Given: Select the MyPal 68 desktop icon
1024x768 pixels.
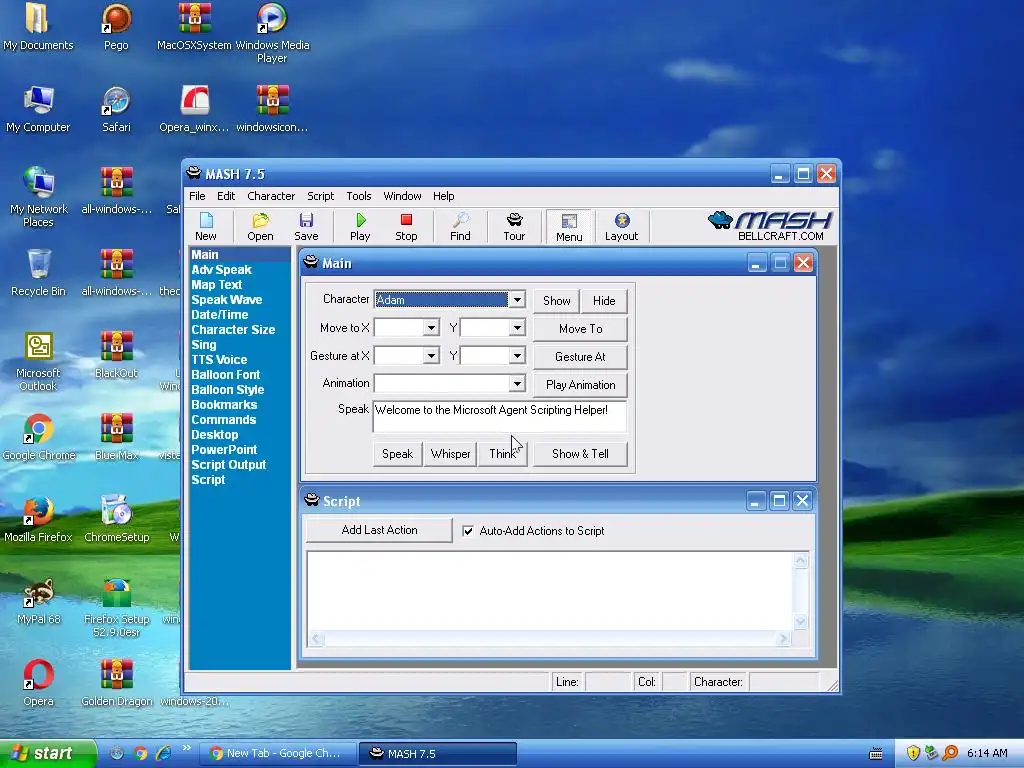Looking at the screenshot, I should click(x=38, y=602).
